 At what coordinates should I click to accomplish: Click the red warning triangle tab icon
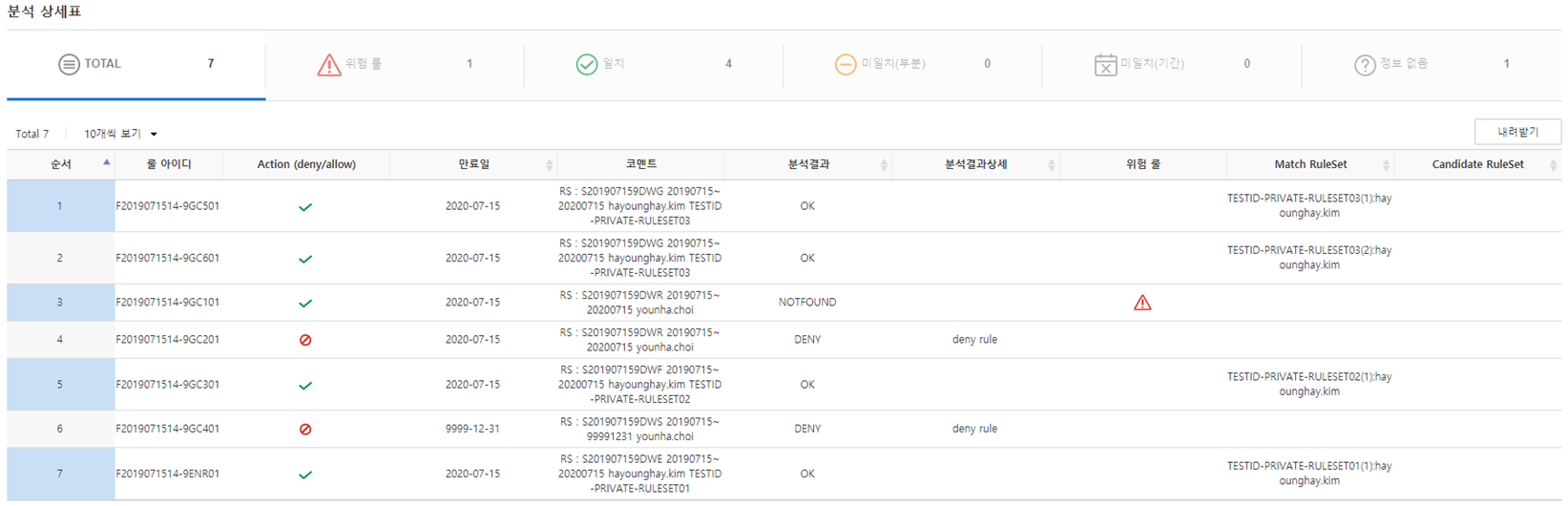(x=329, y=65)
